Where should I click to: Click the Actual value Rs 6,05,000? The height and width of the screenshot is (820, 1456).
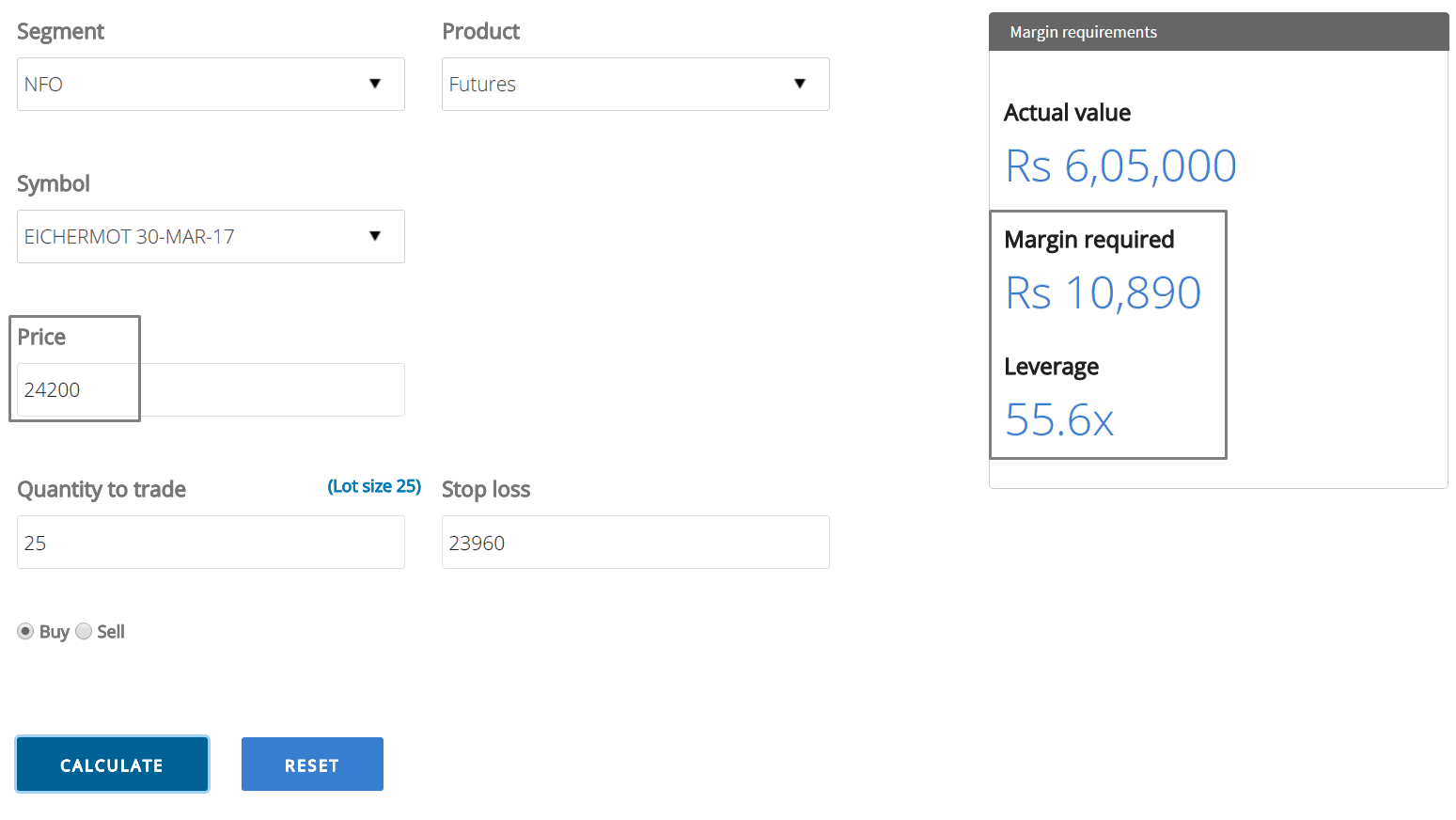click(1120, 166)
